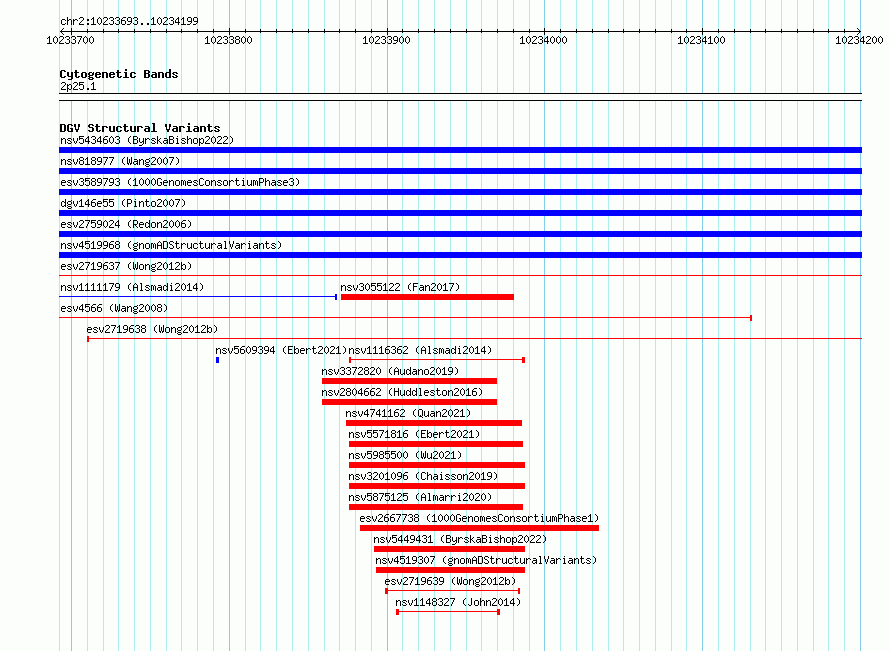Click the small blue marker under nsv5609394
The height and width of the screenshot is (651, 890).
click(x=217, y=360)
